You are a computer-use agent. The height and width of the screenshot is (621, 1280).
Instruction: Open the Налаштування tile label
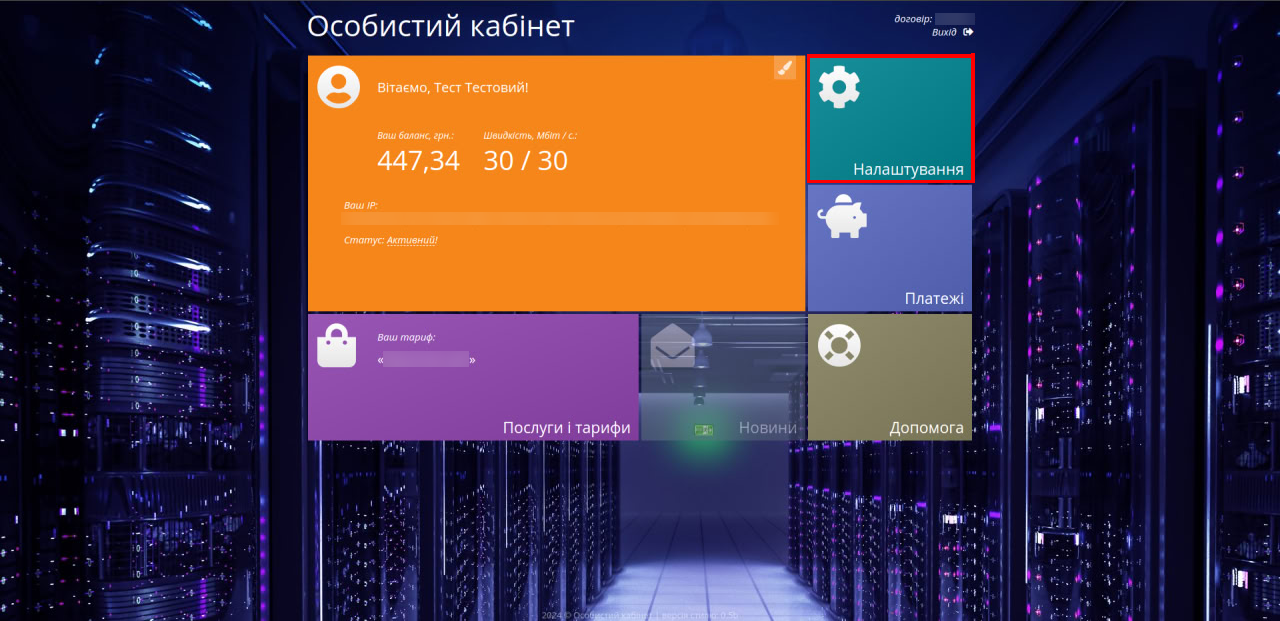[908, 170]
